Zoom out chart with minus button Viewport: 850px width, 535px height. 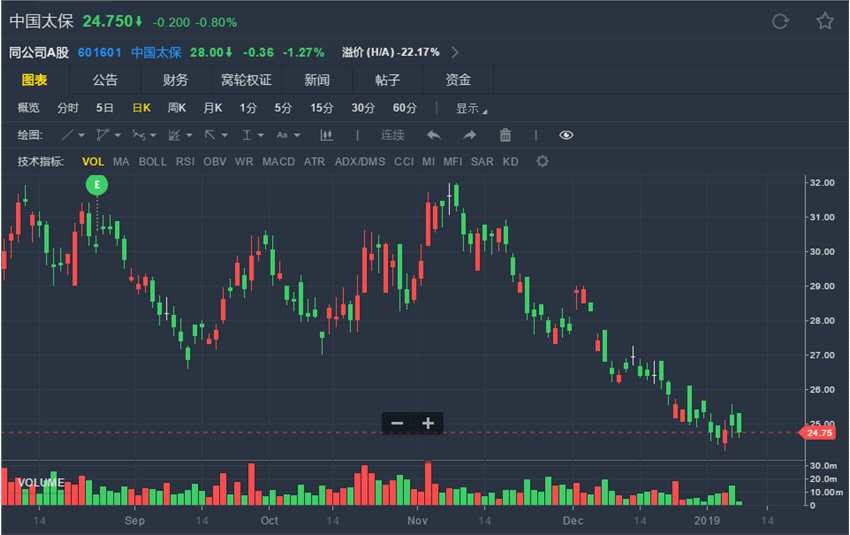pyautogui.click(x=397, y=423)
